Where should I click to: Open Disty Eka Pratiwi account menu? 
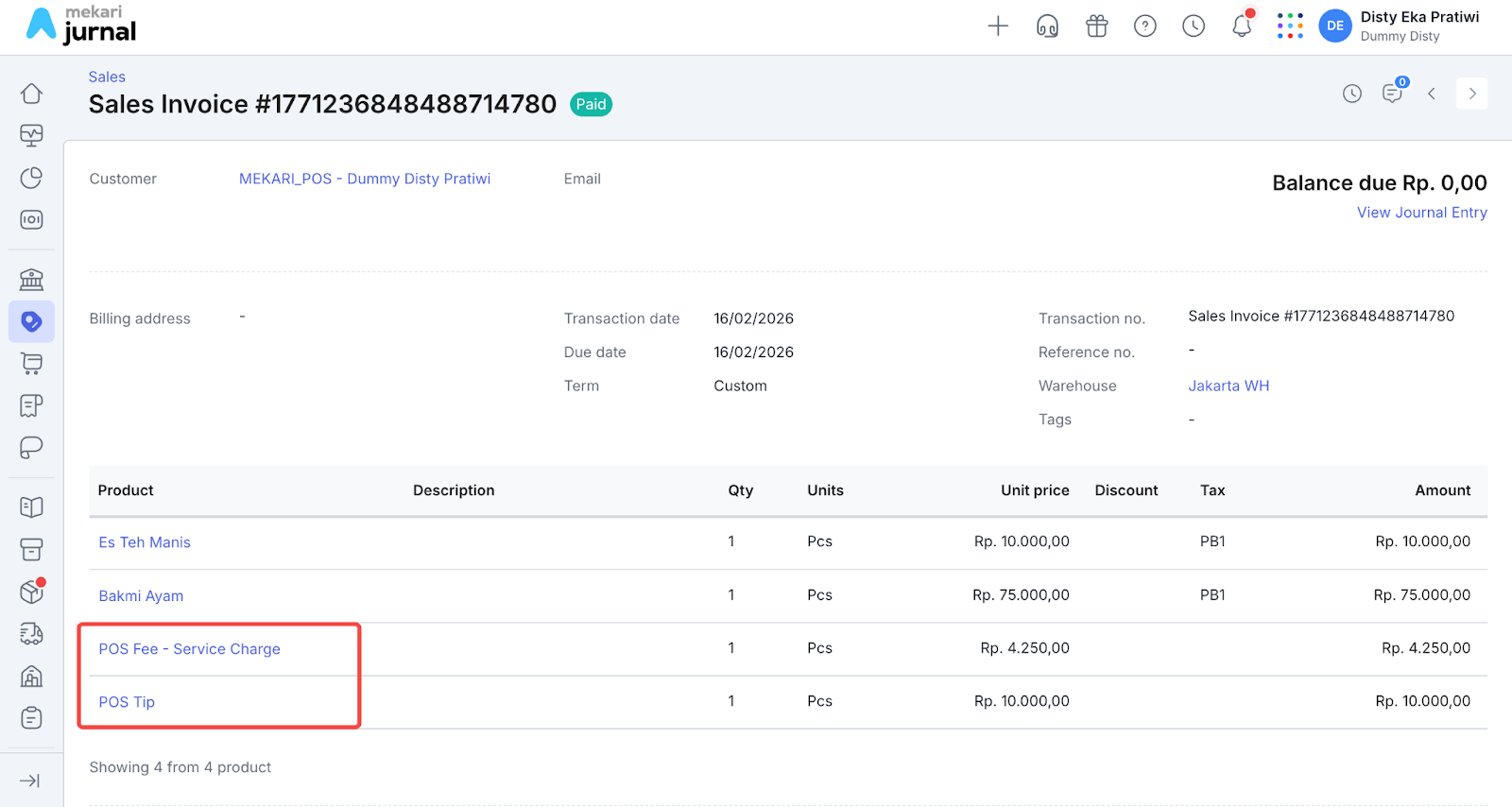[1400, 26]
